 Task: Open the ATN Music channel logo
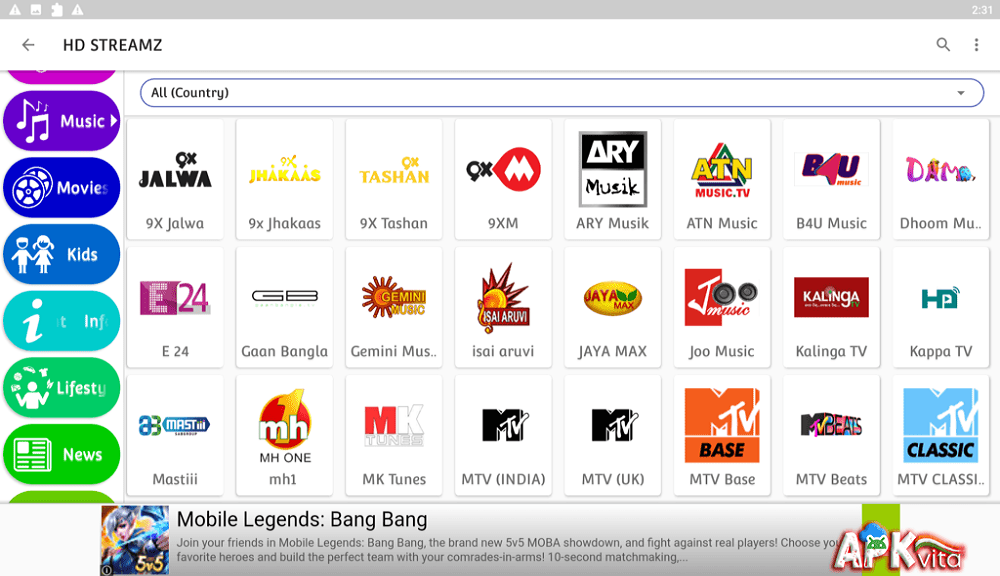[722, 170]
